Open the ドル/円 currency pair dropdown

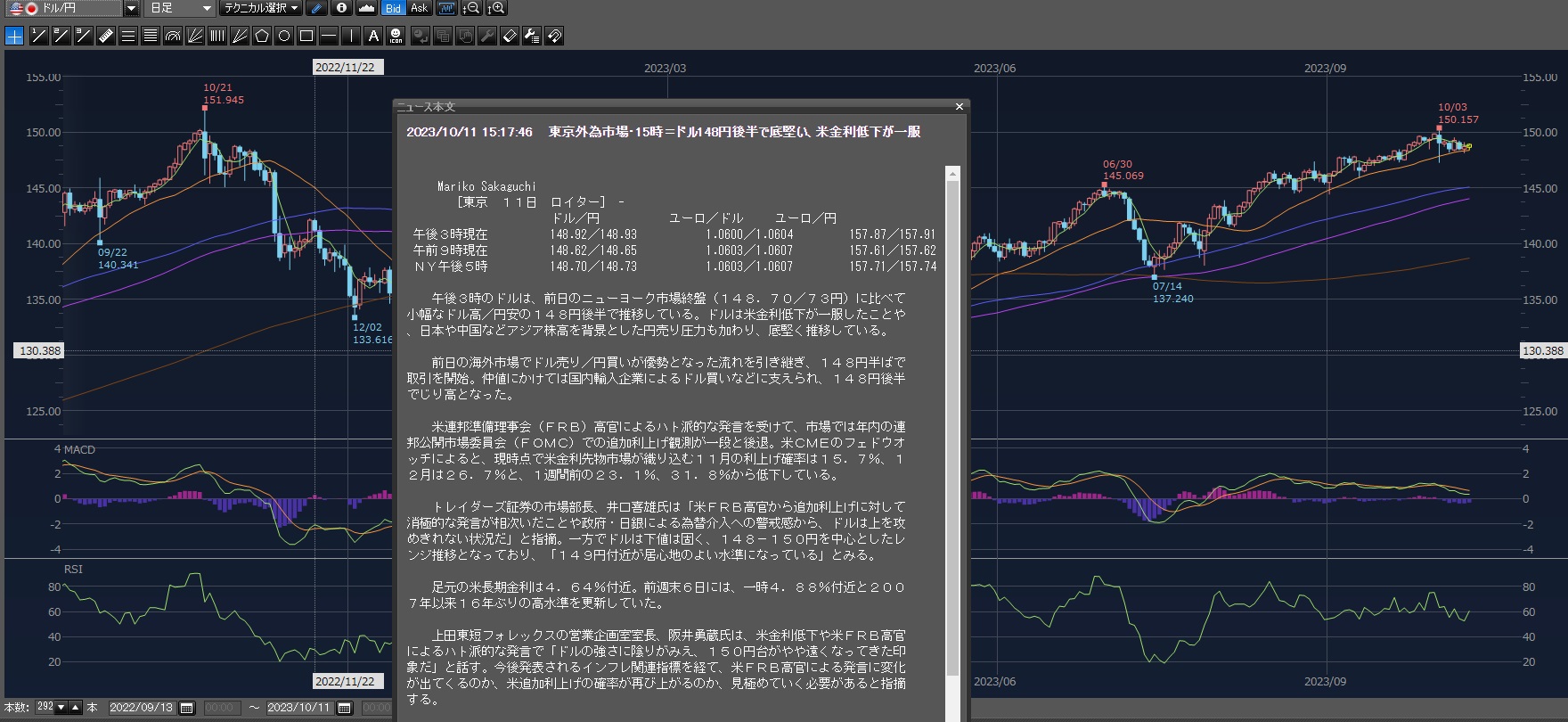[x=131, y=8]
